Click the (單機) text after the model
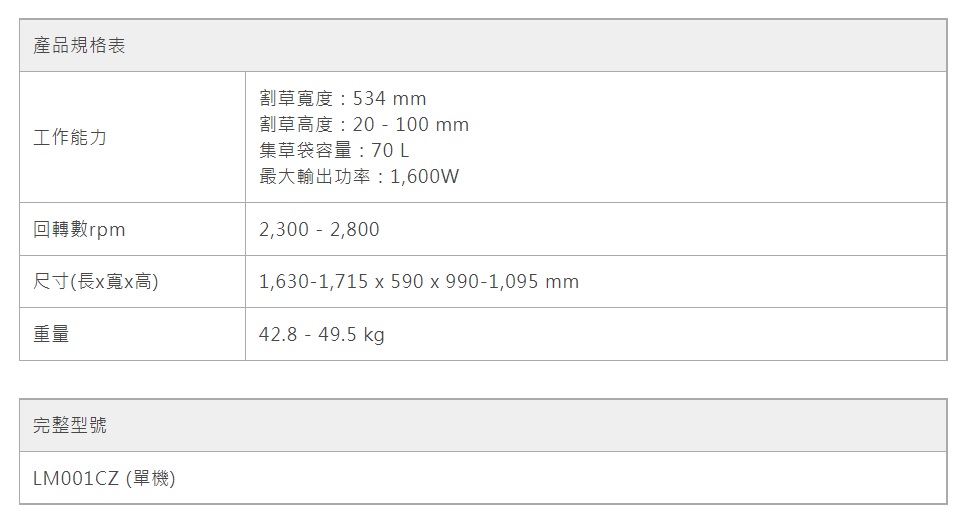The width and height of the screenshot is (970, 521). coord(151,479)
